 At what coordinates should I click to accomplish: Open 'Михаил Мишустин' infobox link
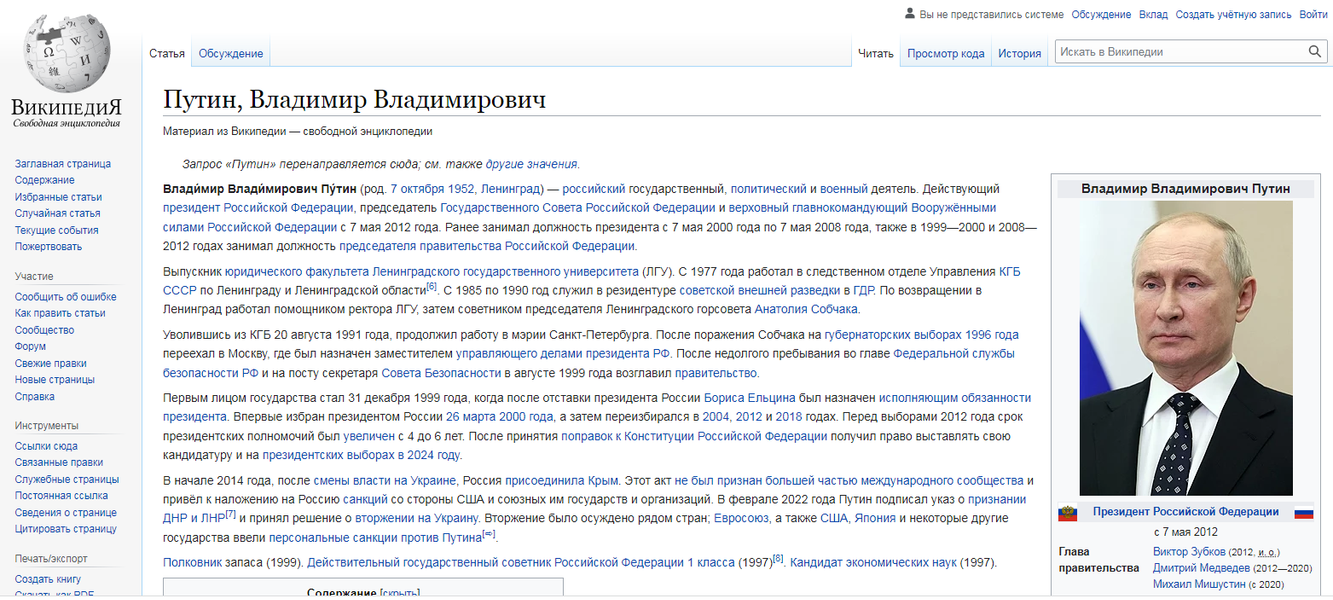[x=1201, y=584]
